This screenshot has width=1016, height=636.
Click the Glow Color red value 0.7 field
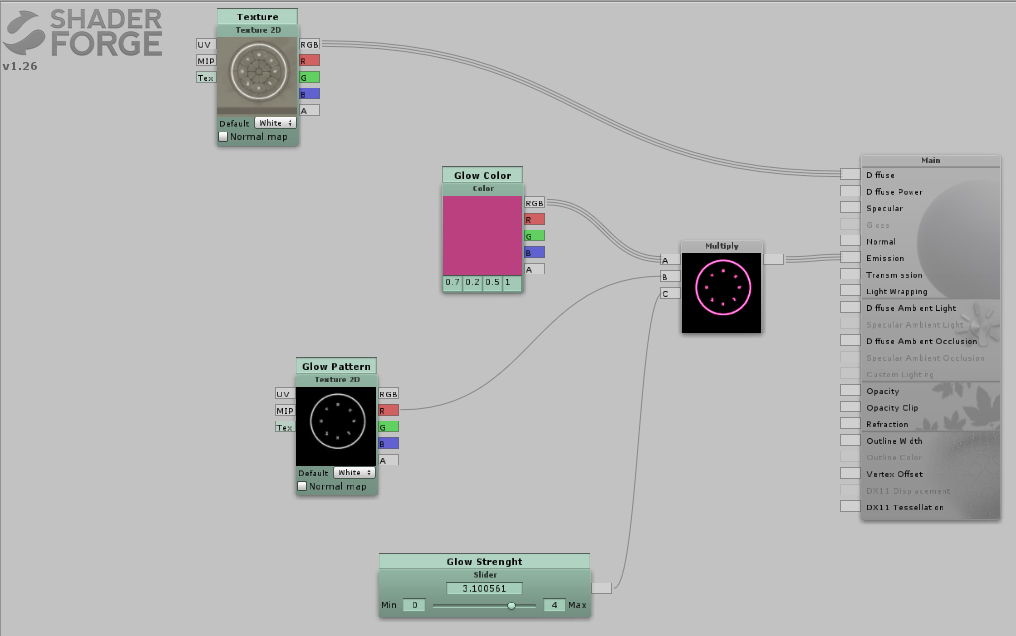coord(452,283)
